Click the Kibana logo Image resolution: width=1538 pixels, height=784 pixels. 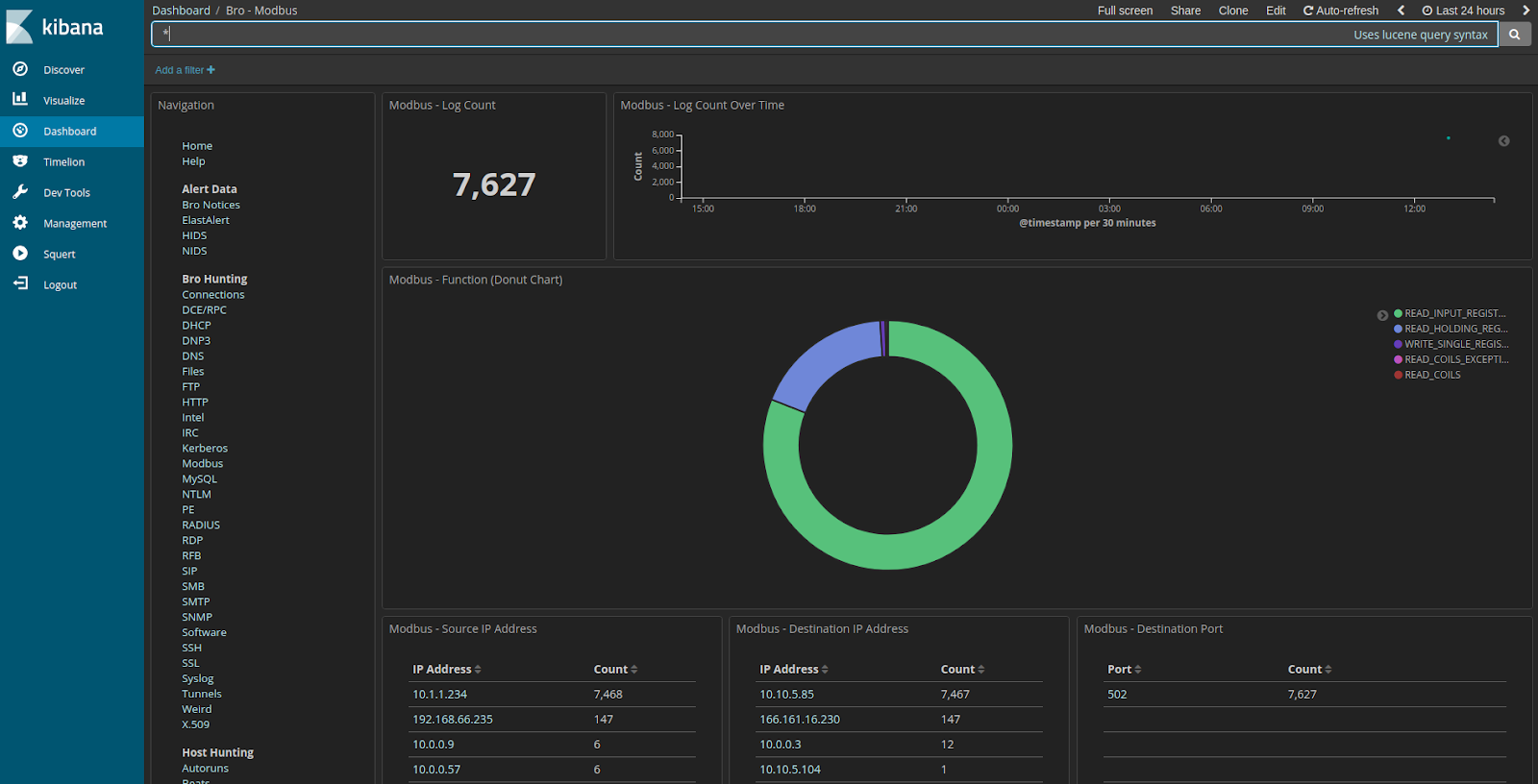55,27
